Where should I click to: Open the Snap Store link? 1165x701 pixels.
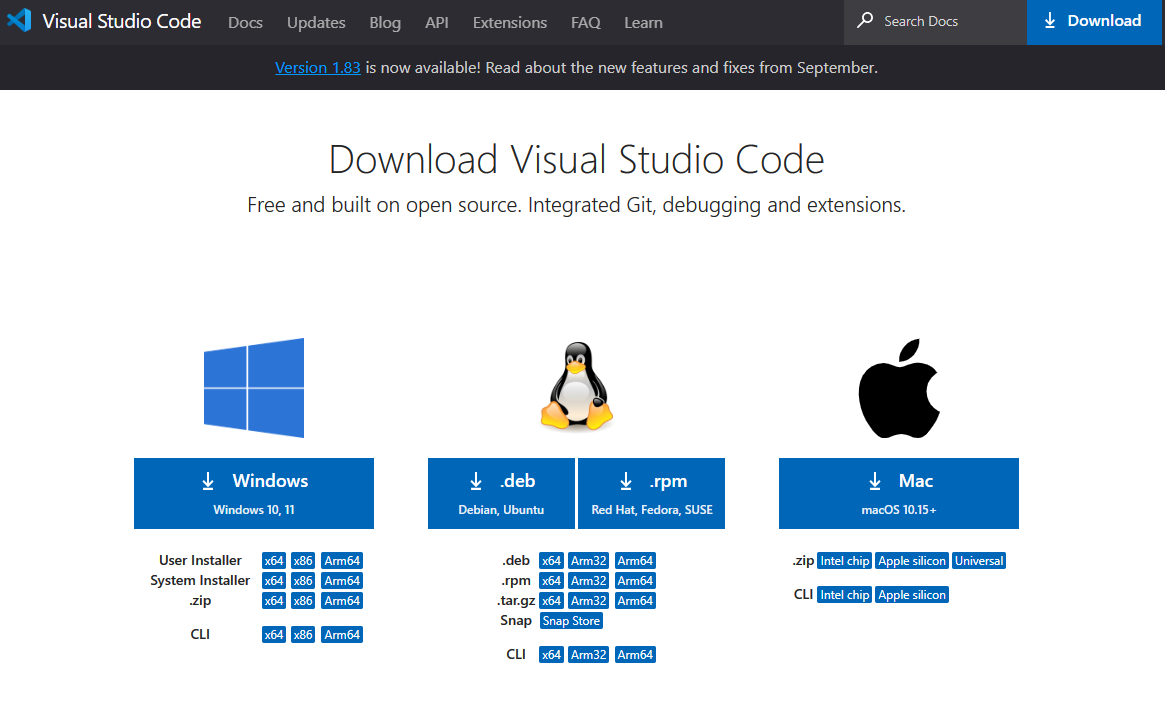[x=571, y=621]
